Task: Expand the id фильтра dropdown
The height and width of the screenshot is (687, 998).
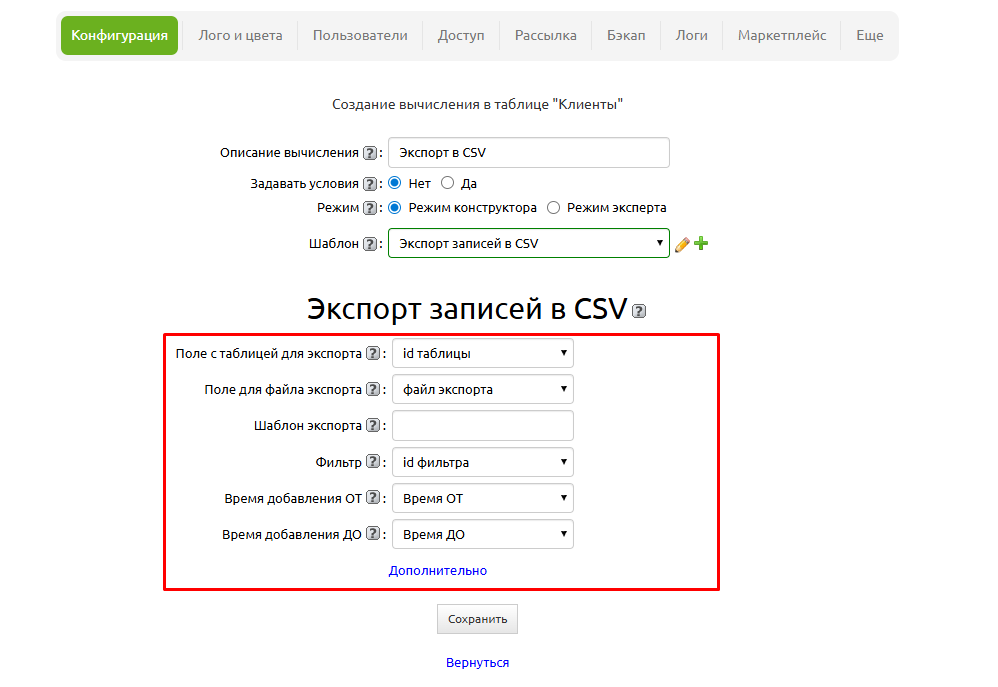Action: (482, 462)
